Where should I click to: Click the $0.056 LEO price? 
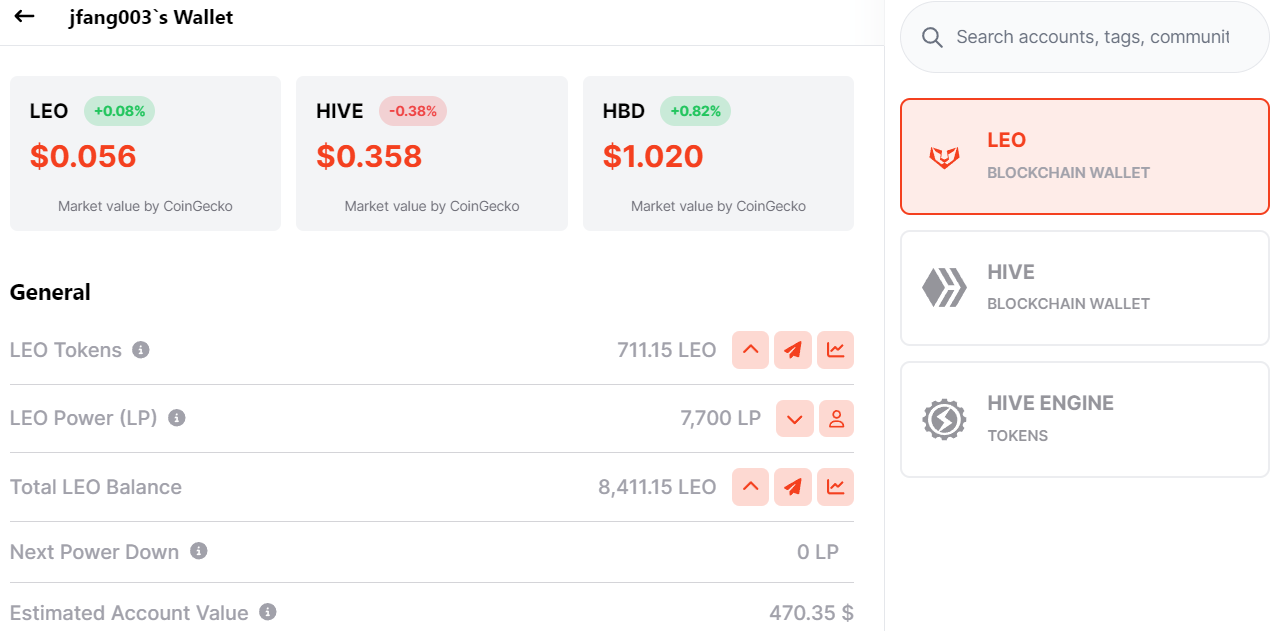coord(83,156)
